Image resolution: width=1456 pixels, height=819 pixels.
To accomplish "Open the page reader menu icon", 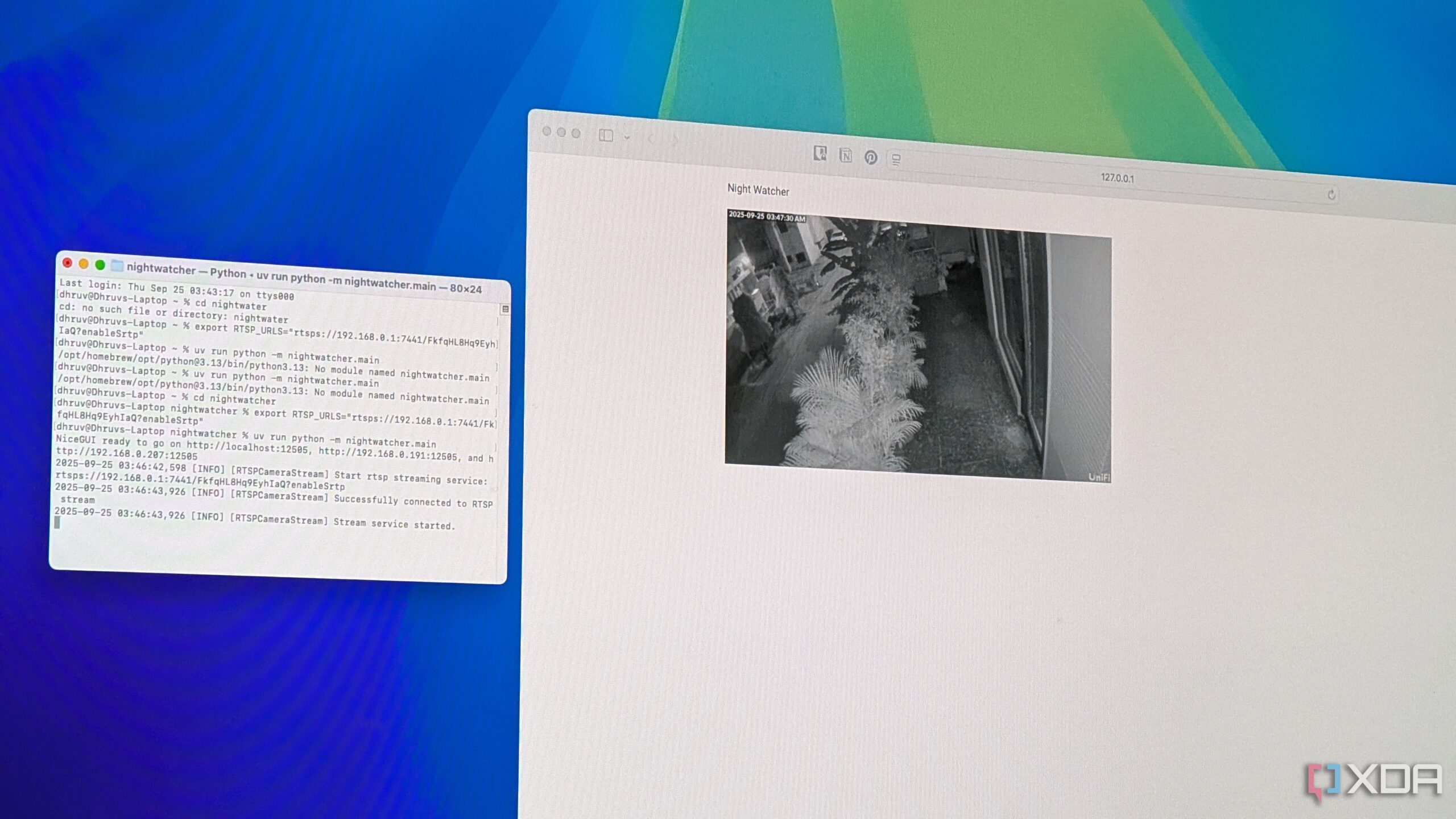I will 896,160.
